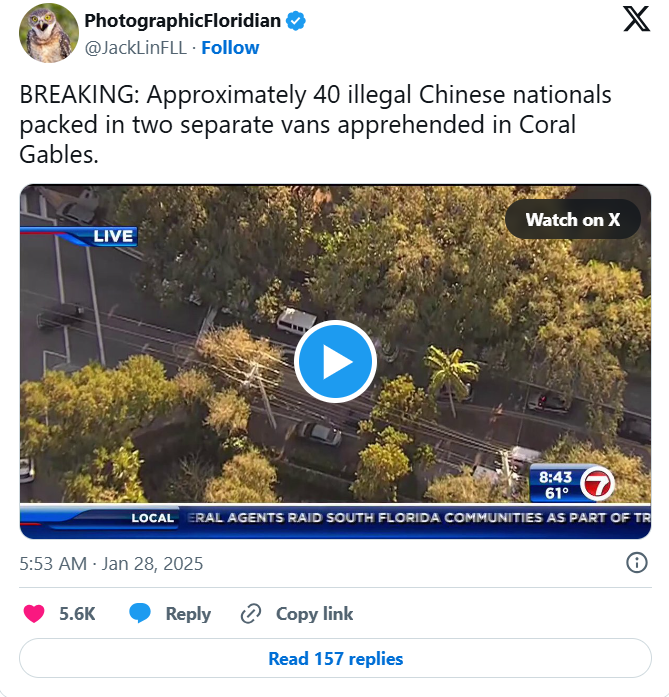Open the post info circle icon
669x697 pixels.
pos(637,563)
